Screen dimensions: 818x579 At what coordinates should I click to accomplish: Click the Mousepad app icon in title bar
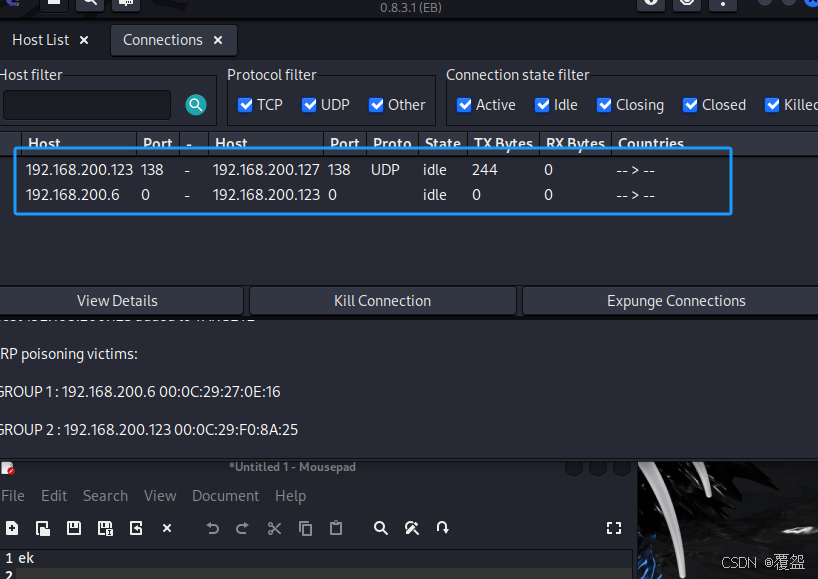[x=8, y=468]
